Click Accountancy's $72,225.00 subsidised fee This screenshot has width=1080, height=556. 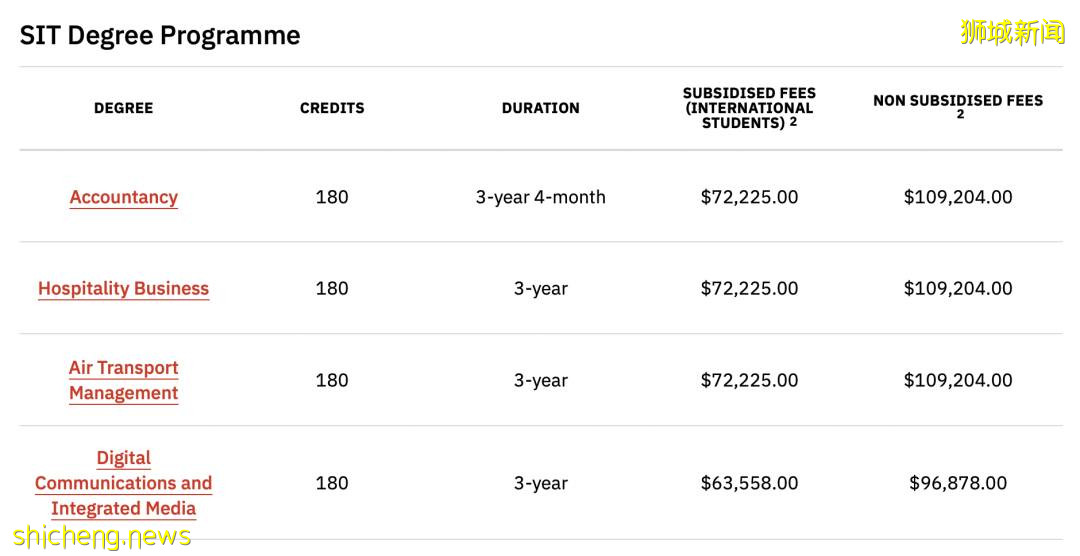pyautogui.click(x=749, y=197)
